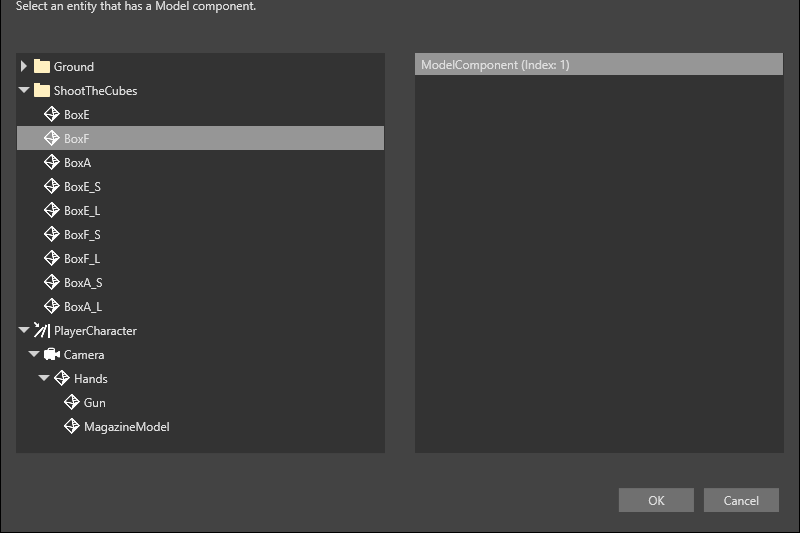Collapse the PlayerCharacter node
The image size is (800, 533).
click(24, 330)
